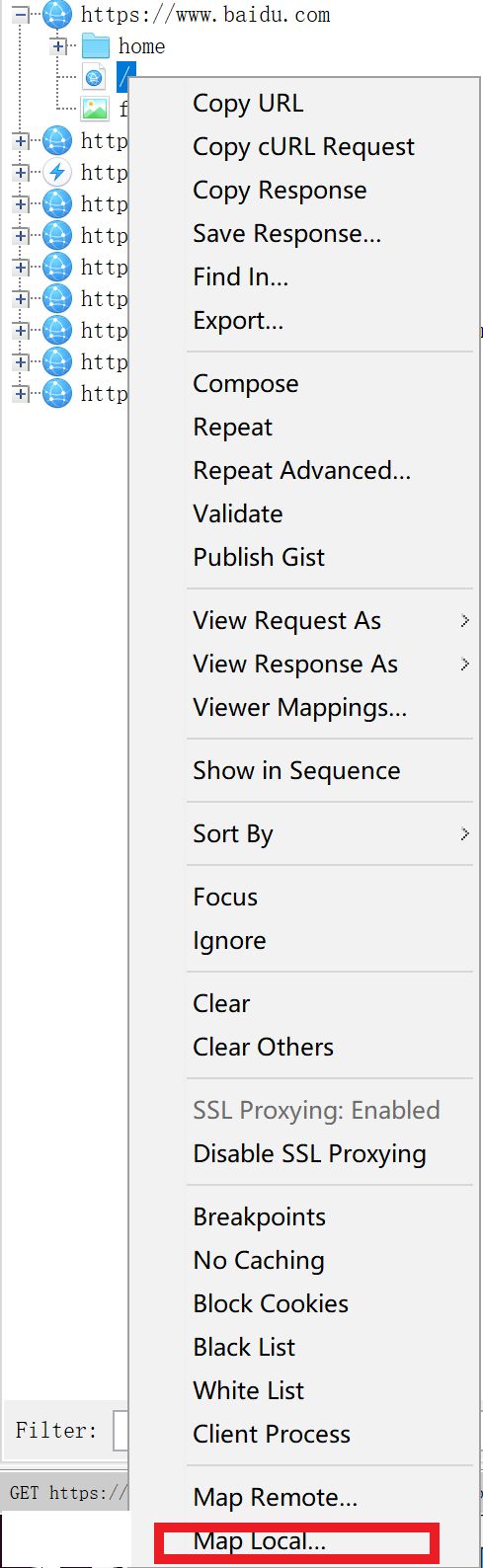Click the image file icon under baidu
Screen dimensions: 483x1568
pyautogui.click(x=95, y=109)
